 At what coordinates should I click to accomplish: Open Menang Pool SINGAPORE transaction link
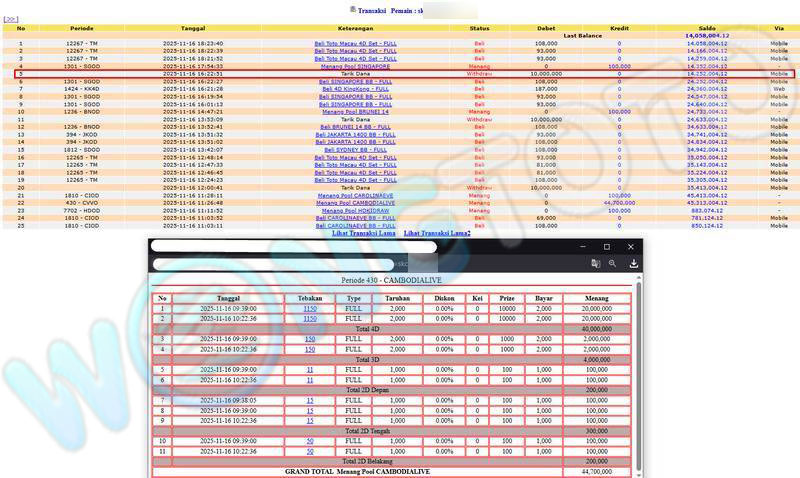tap(355, 67)
